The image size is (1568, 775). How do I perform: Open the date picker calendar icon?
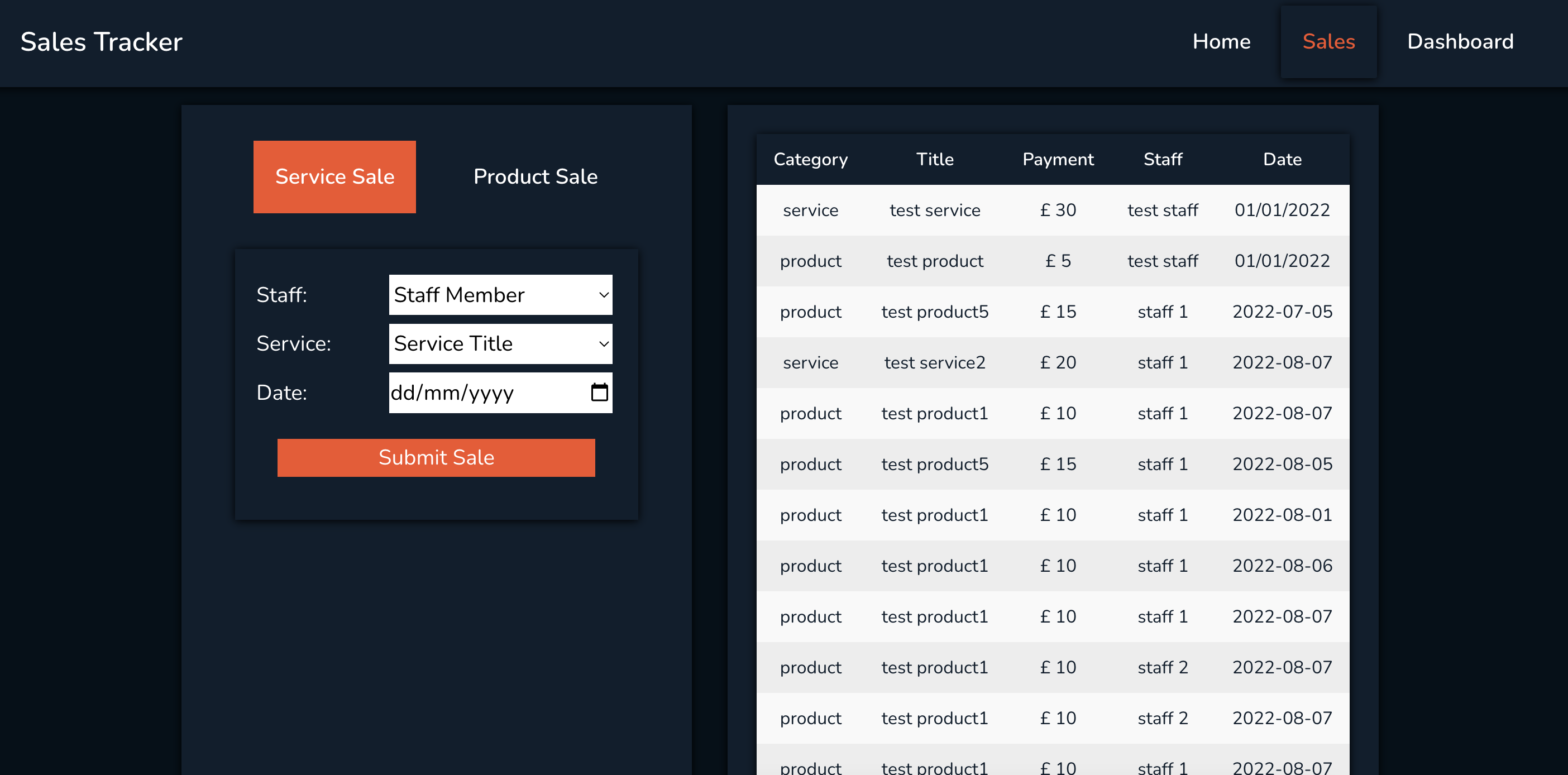[599, 393]
